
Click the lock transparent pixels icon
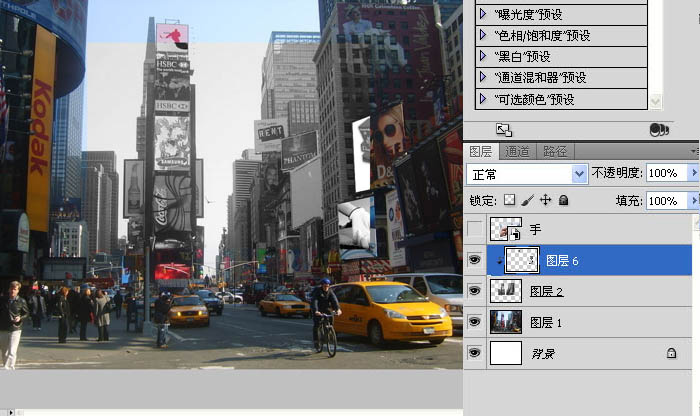509,201
